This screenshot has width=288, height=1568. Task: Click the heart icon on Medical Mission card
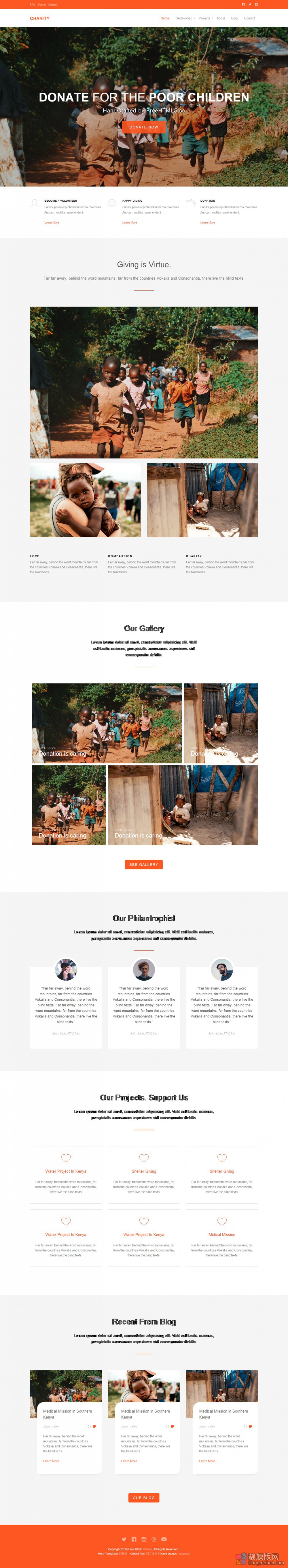(222, 1221)
